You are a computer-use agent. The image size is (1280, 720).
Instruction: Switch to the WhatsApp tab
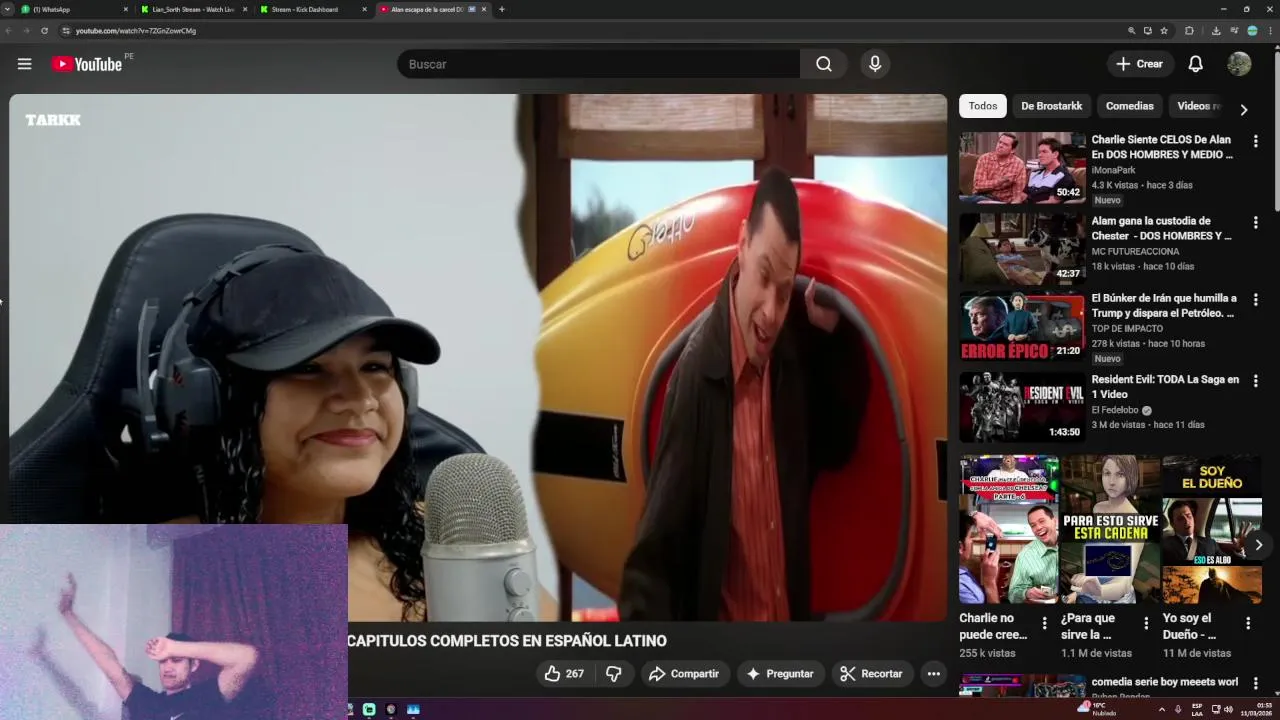[x=75, y=9]
